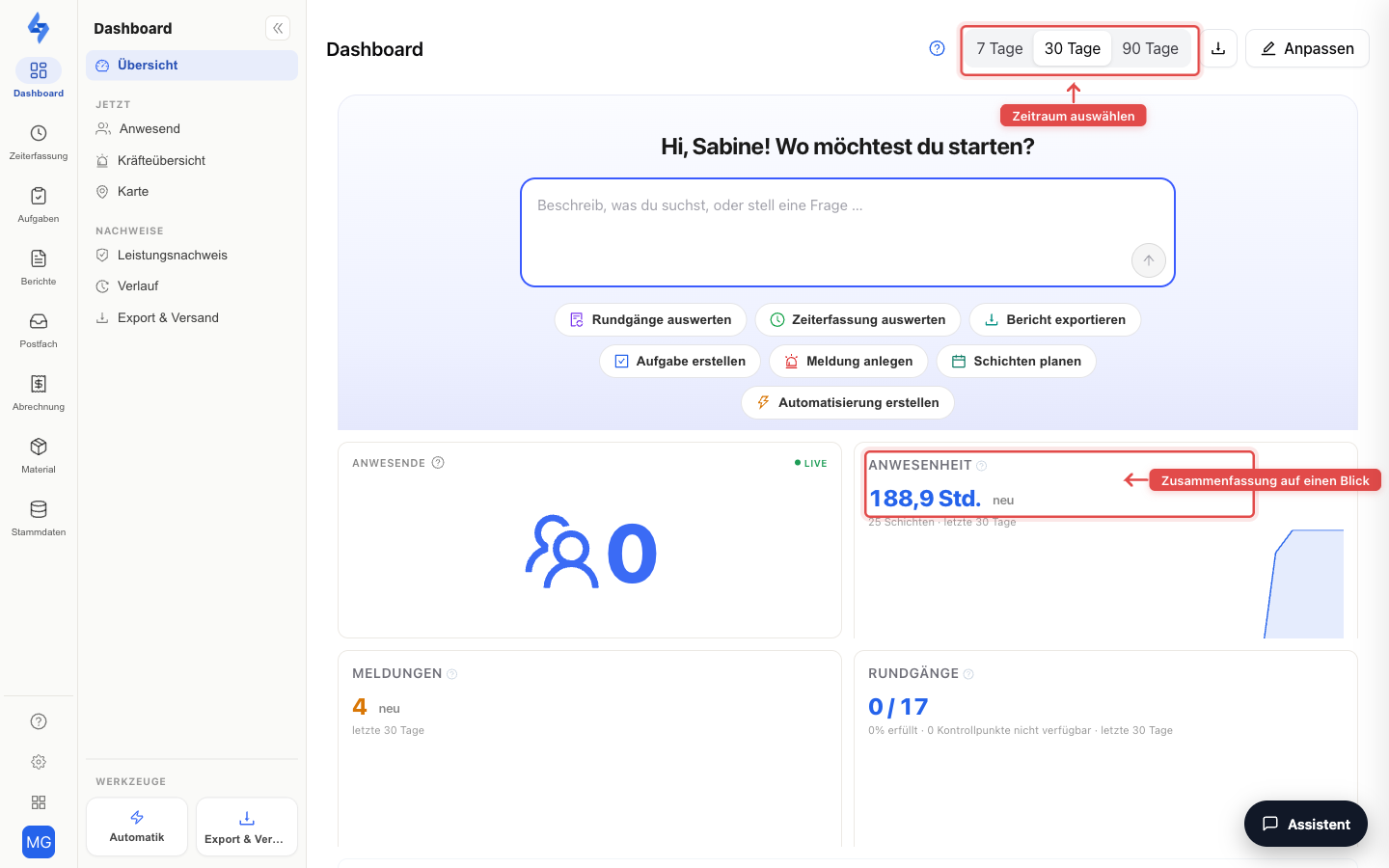Submit the prompt with arrow button
Image resolution: width=1389 pixels, height=868 pixels.
(x=1148, y=260)
